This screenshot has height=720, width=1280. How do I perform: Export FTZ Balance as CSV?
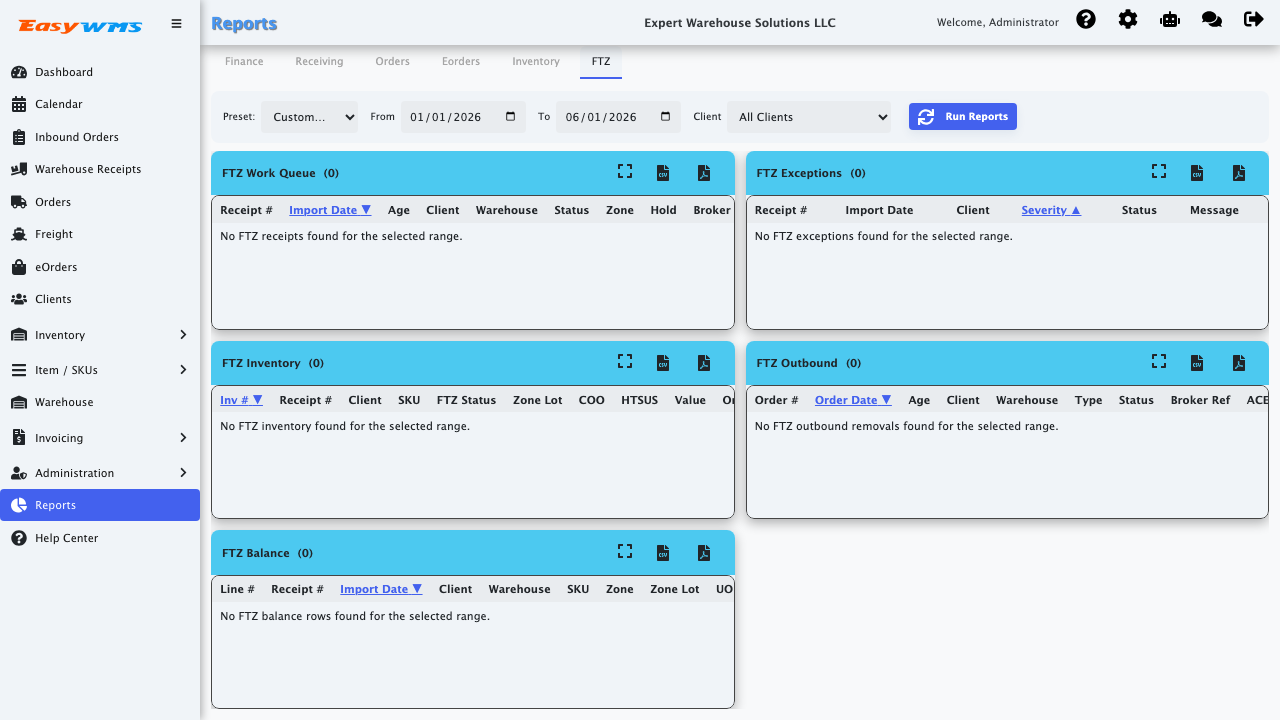pos(662,553)
